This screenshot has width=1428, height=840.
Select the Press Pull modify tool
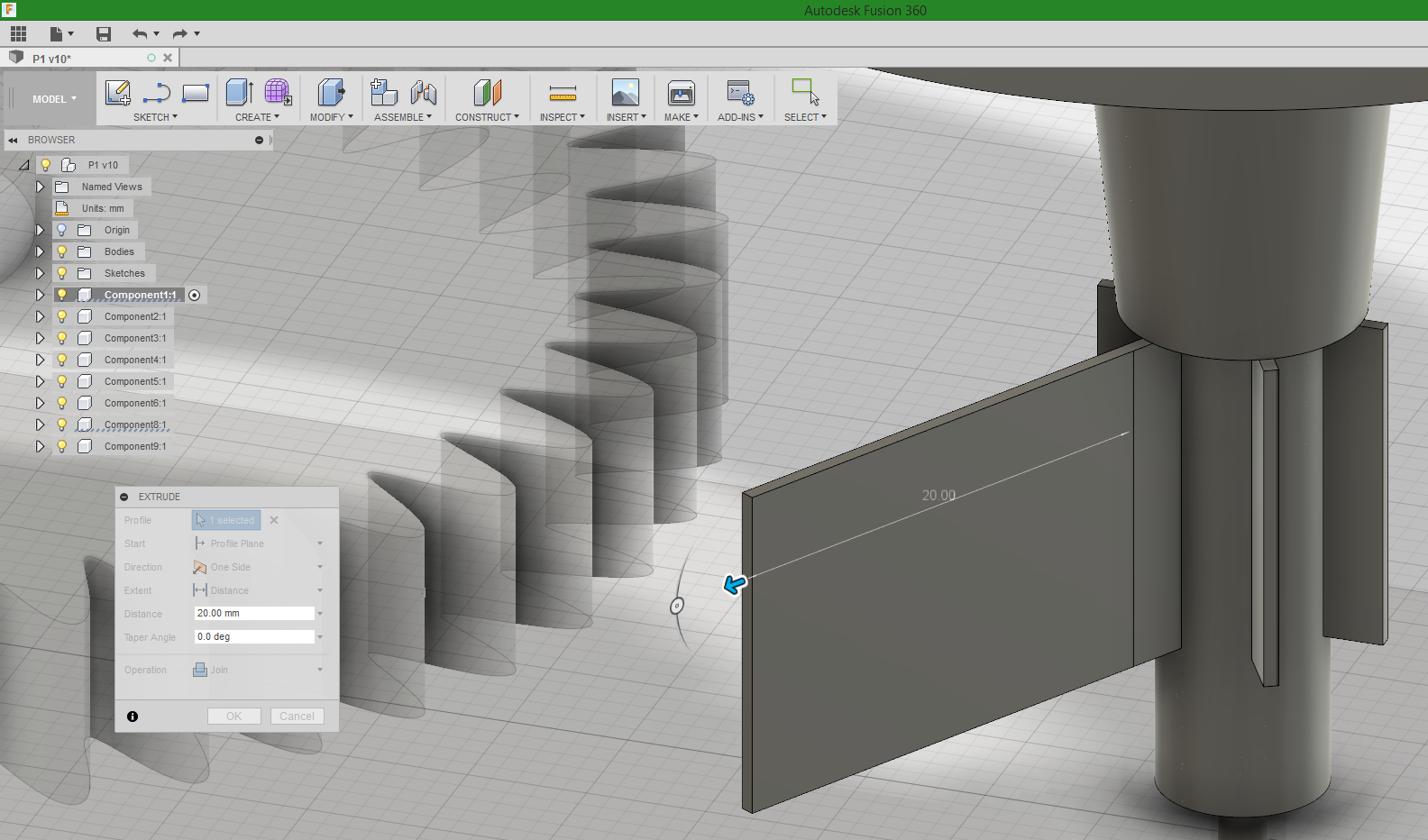click(x=332, y=93)
